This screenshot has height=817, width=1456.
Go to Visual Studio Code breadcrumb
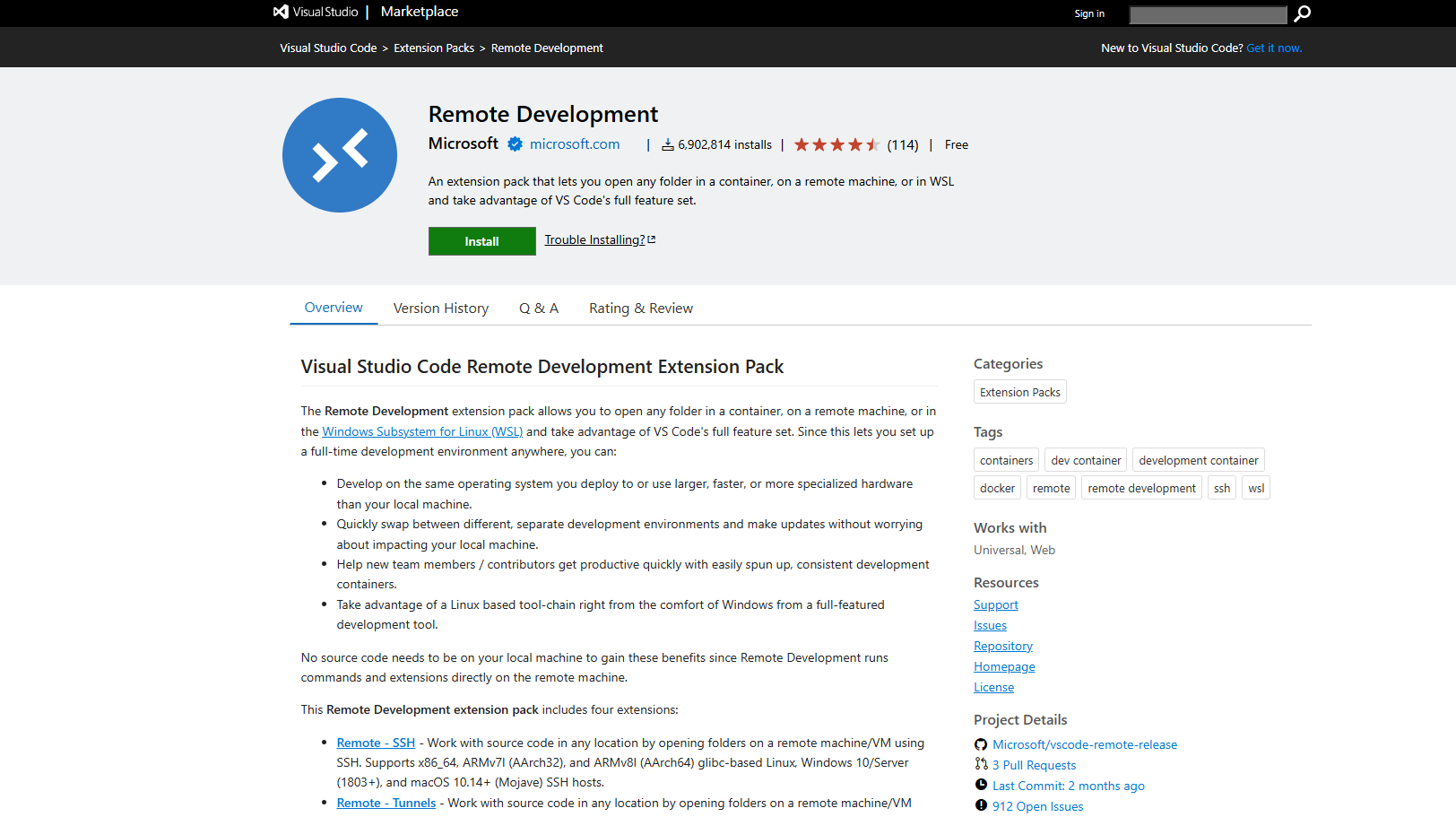328,48
